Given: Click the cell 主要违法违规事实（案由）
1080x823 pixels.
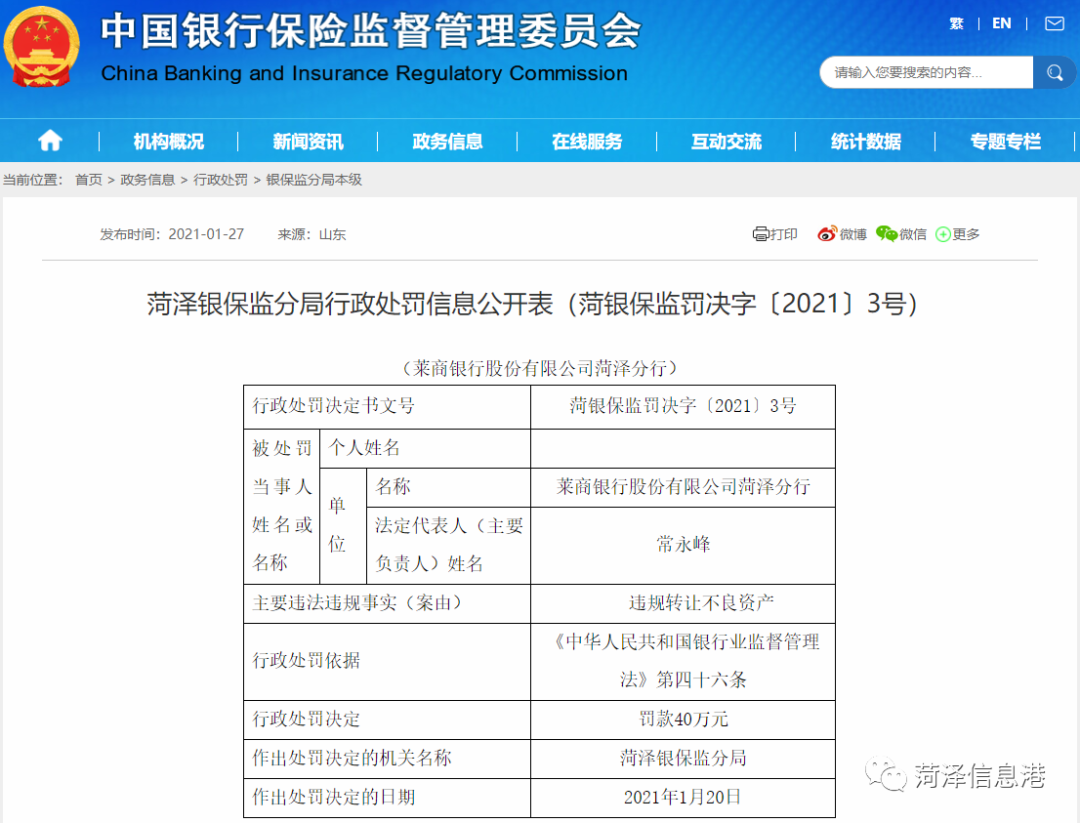Looking at the screenshot, I should 387,604.
